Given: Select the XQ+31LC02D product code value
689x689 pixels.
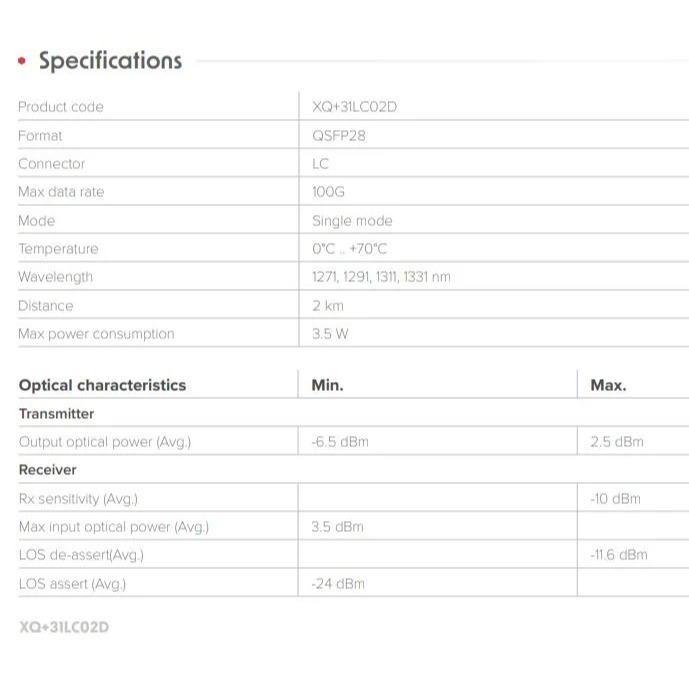Looking at the screenshot, I should (354, 107).
